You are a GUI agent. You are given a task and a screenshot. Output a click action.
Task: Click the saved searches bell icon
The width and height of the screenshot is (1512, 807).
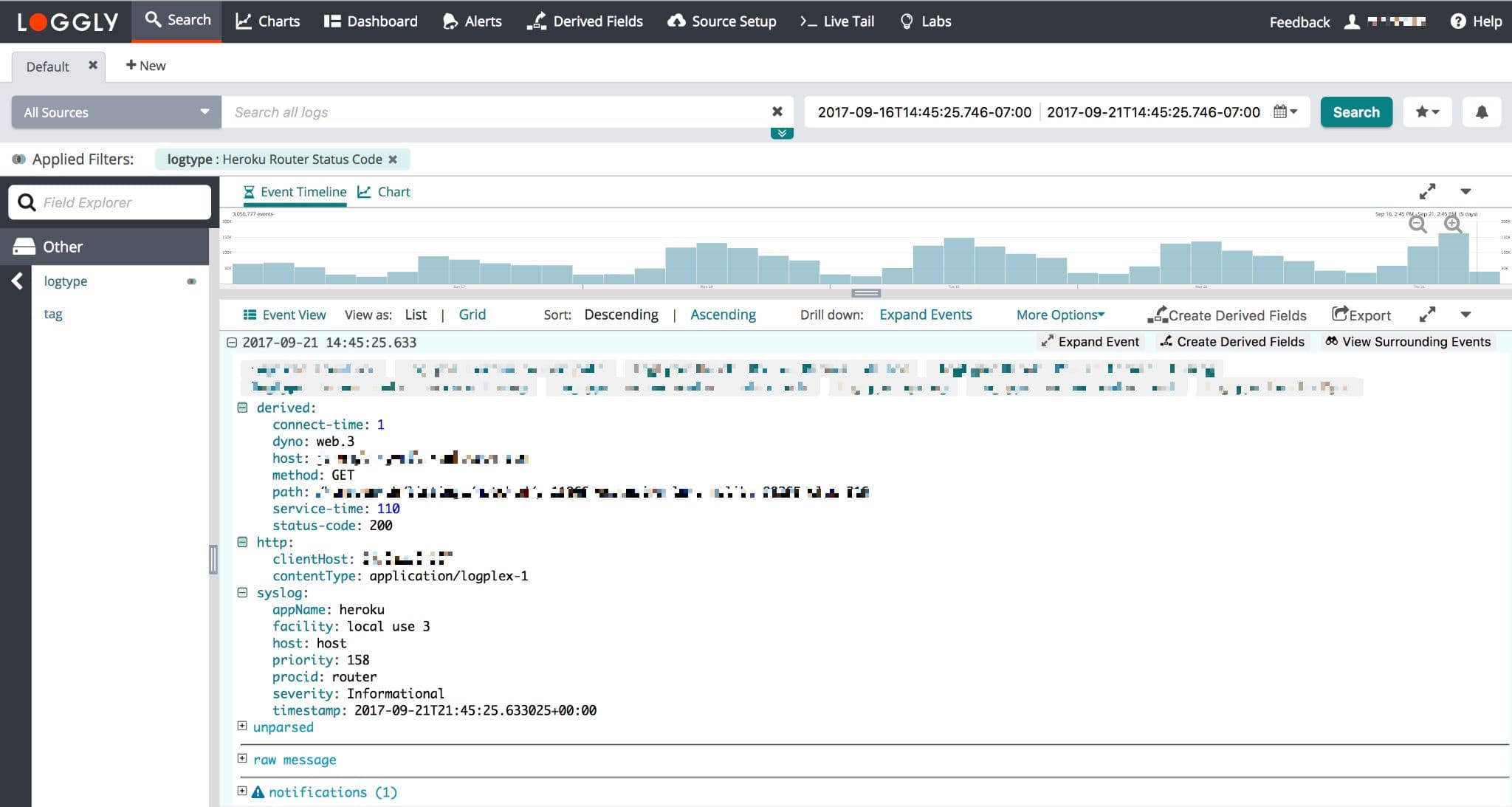pyautogui.click(x=1482, y=111)
